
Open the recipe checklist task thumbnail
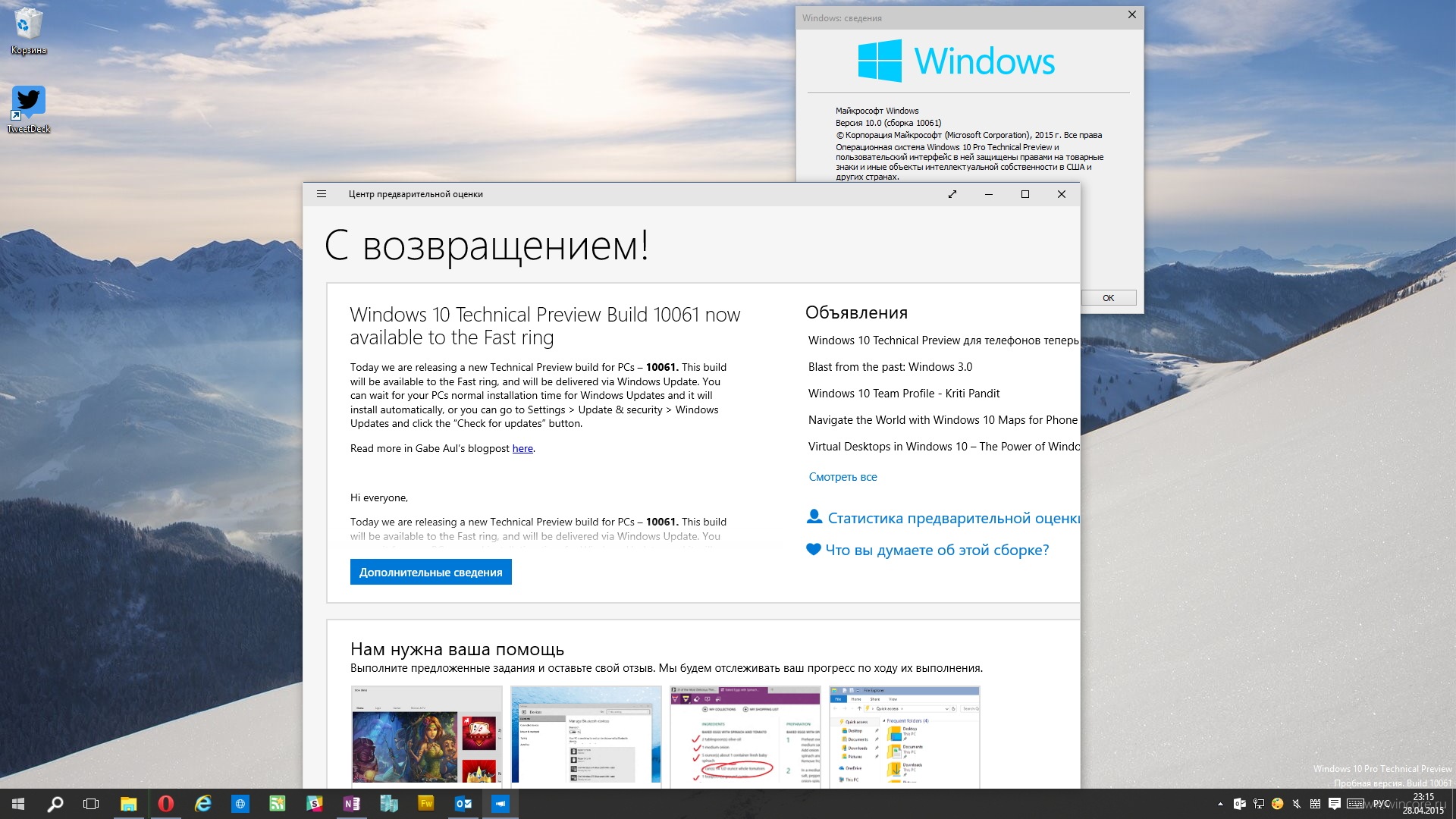[x=745, y=736]
